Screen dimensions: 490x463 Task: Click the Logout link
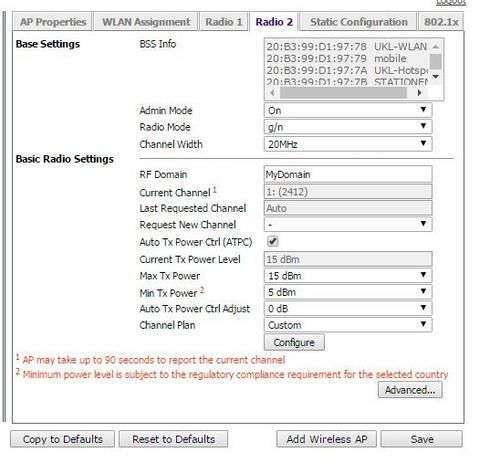tap(451, 2)
